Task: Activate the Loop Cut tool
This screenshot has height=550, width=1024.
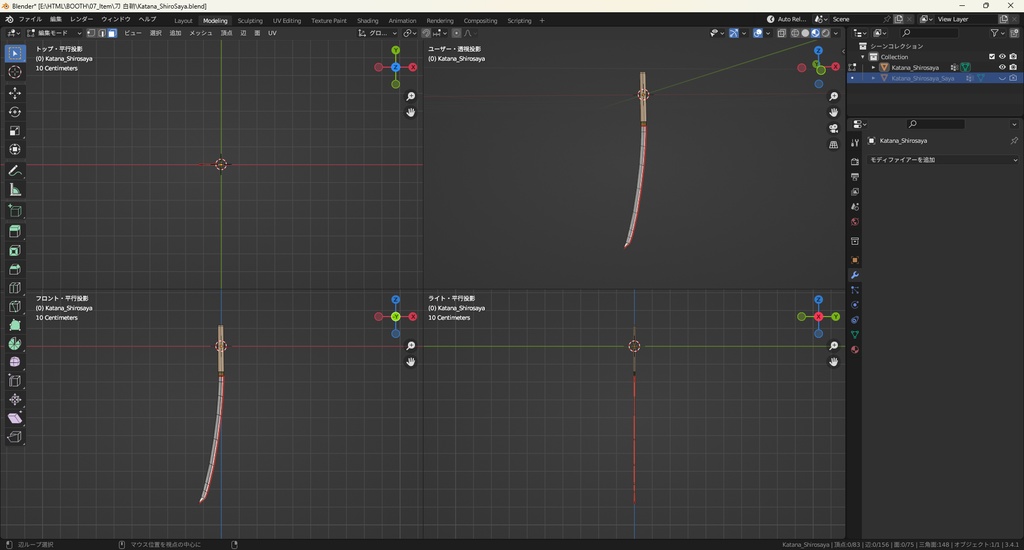Action: point(15,288)
